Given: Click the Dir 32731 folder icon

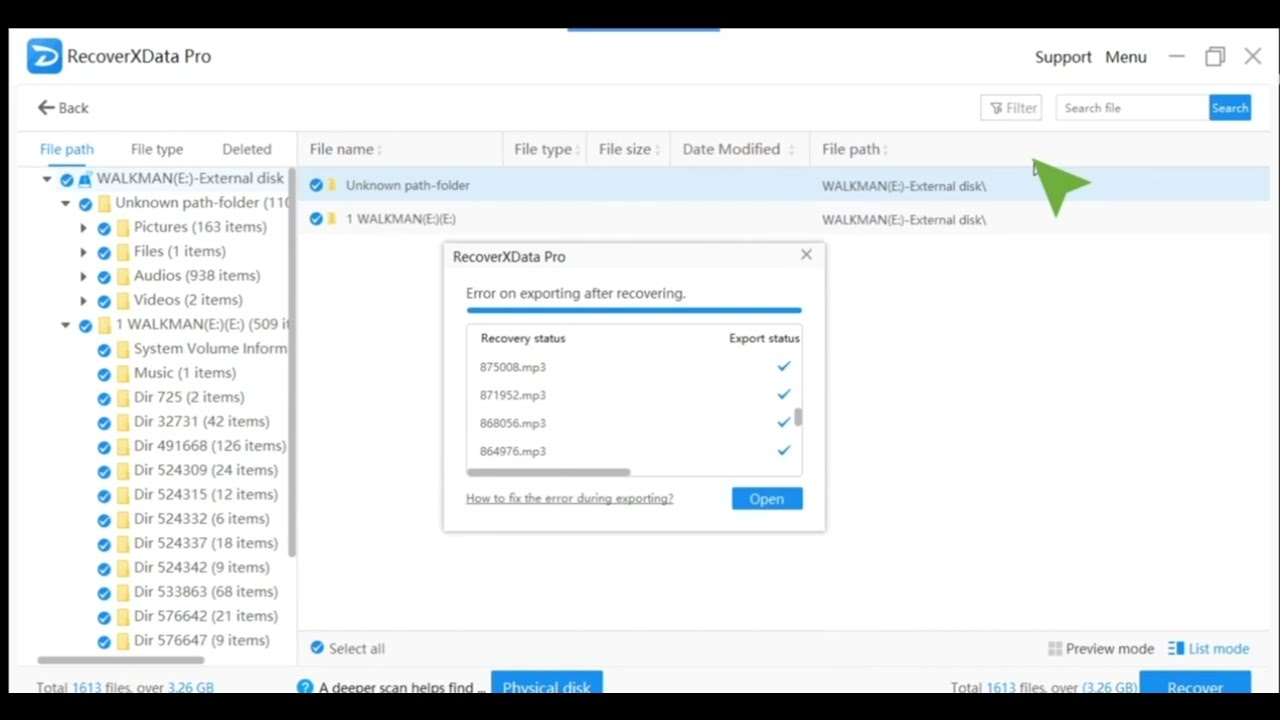Looking at the screenshot, I should coord(123,422).
